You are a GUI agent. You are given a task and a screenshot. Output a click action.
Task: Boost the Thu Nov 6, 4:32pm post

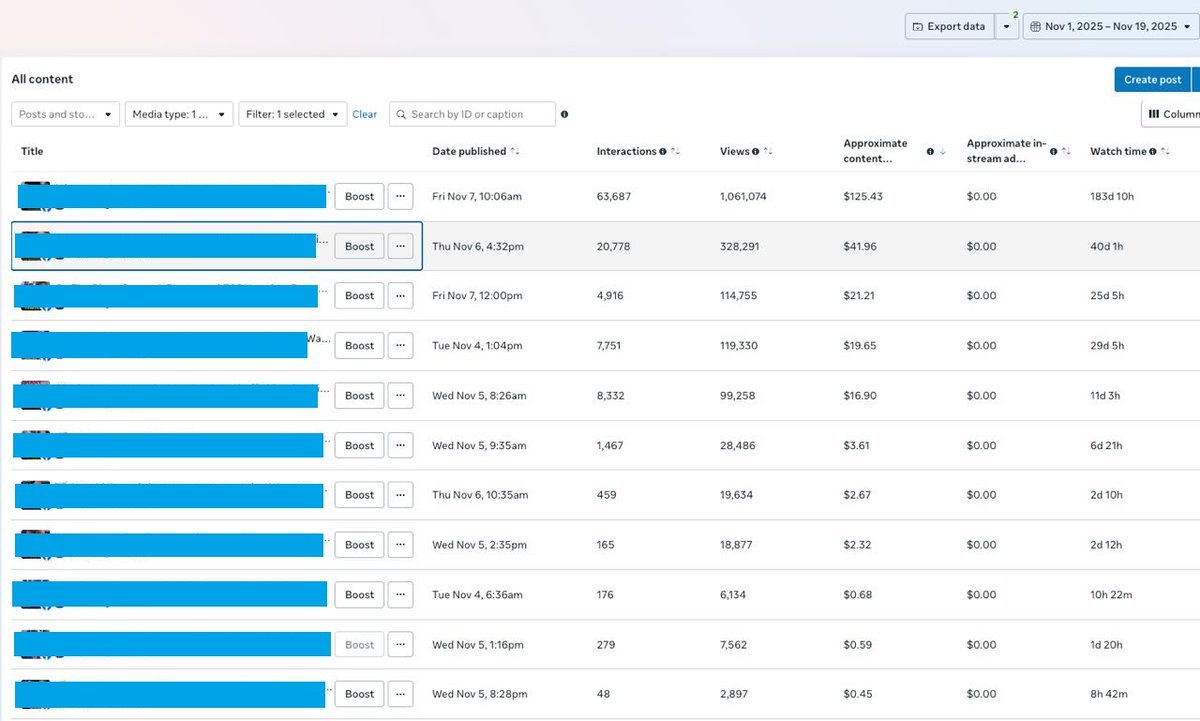[x=359, y=247]
